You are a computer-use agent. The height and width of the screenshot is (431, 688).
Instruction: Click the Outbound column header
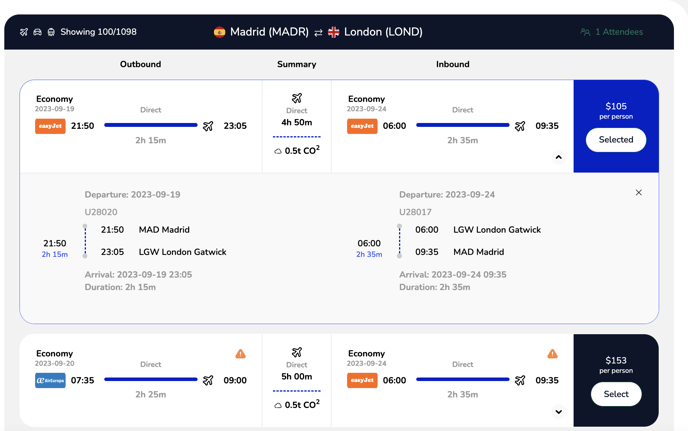click(x=140, y=64)
